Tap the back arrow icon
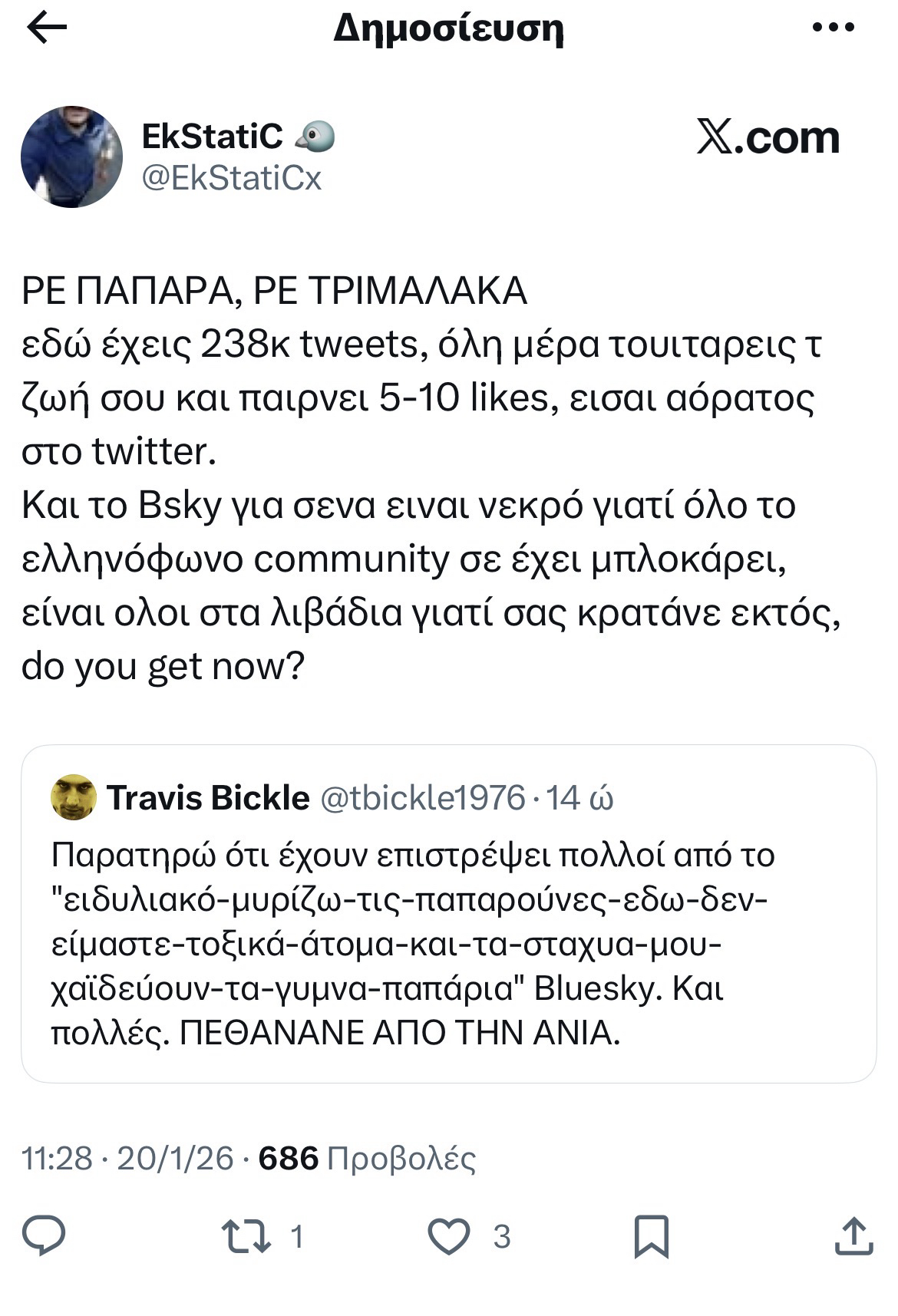The height and width of the screenshot is (1316, 898). [x=47, y=28]
